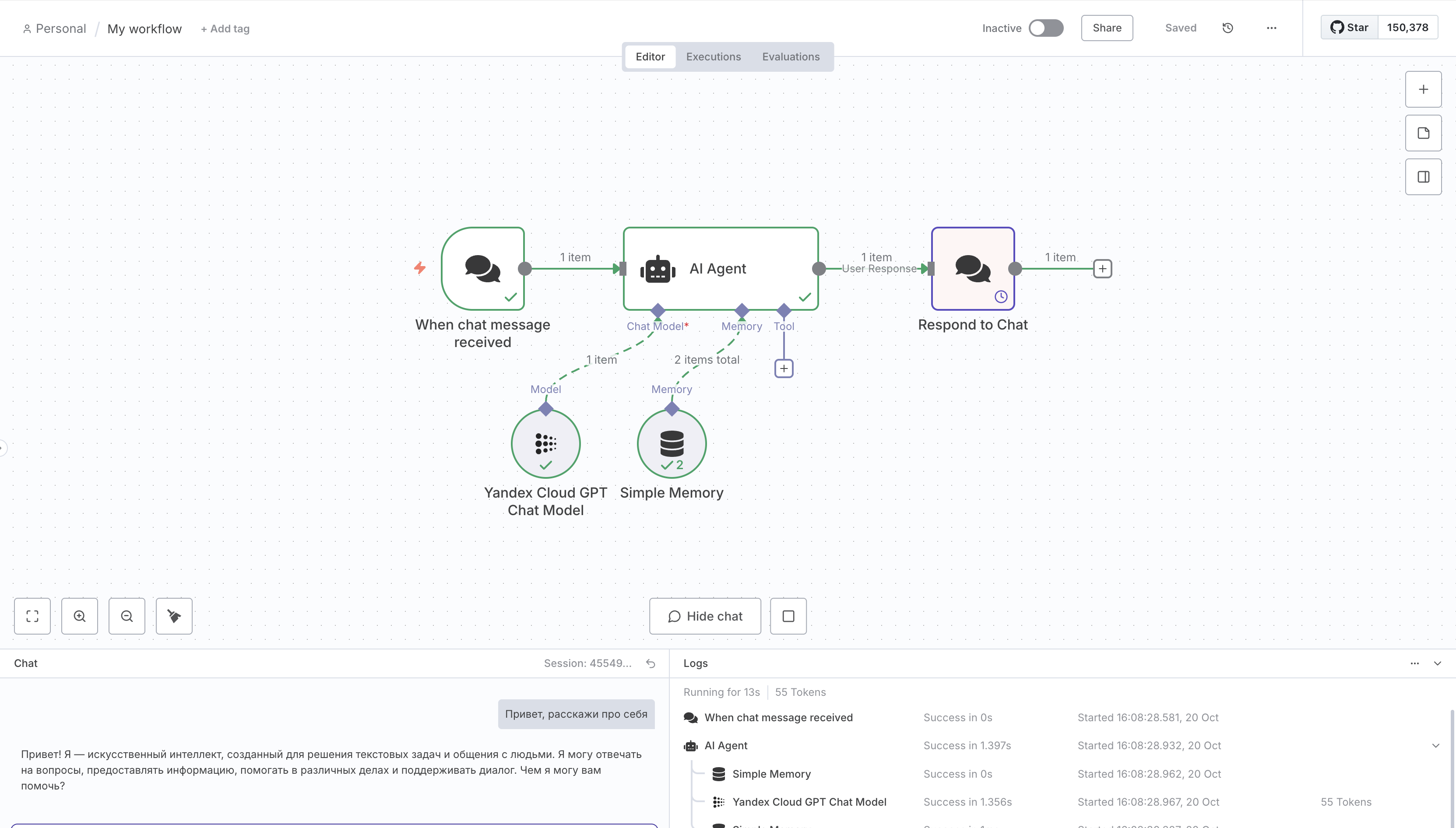
Task: Click the zoom out magnifier icon
Action: tap(127, 616)
